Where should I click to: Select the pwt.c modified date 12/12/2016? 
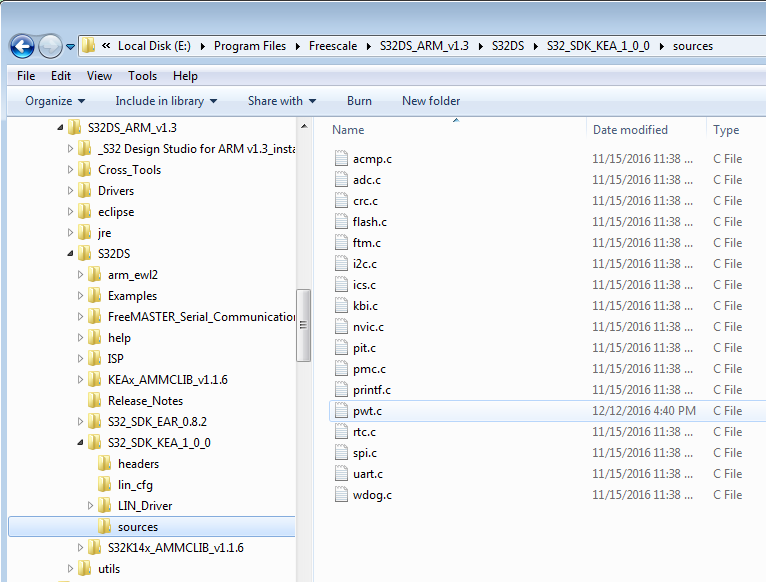(x=644, y=411)
